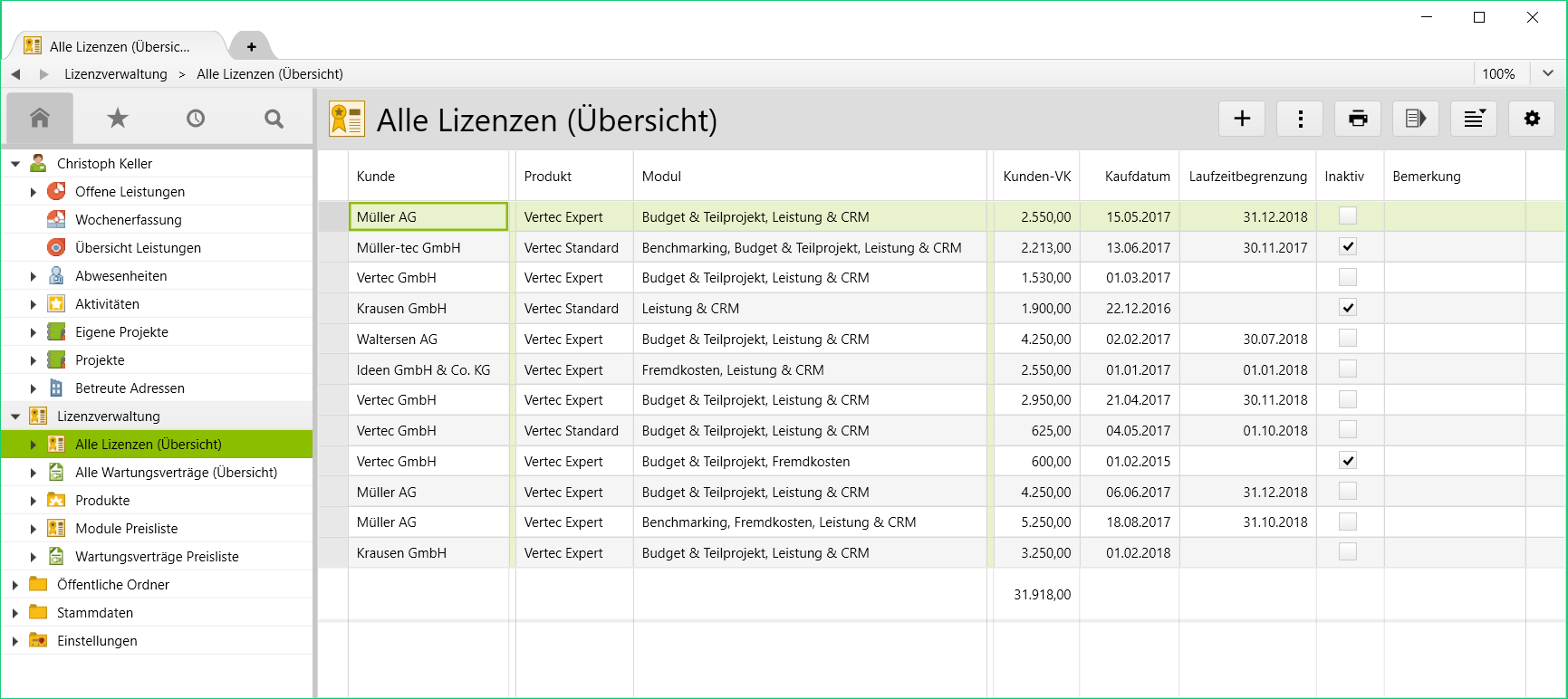The width and height of the screenshot is (1568, 699).
Task: Collapse the Lizenzverwaltung folder arrow
Action: pos(15,417)
